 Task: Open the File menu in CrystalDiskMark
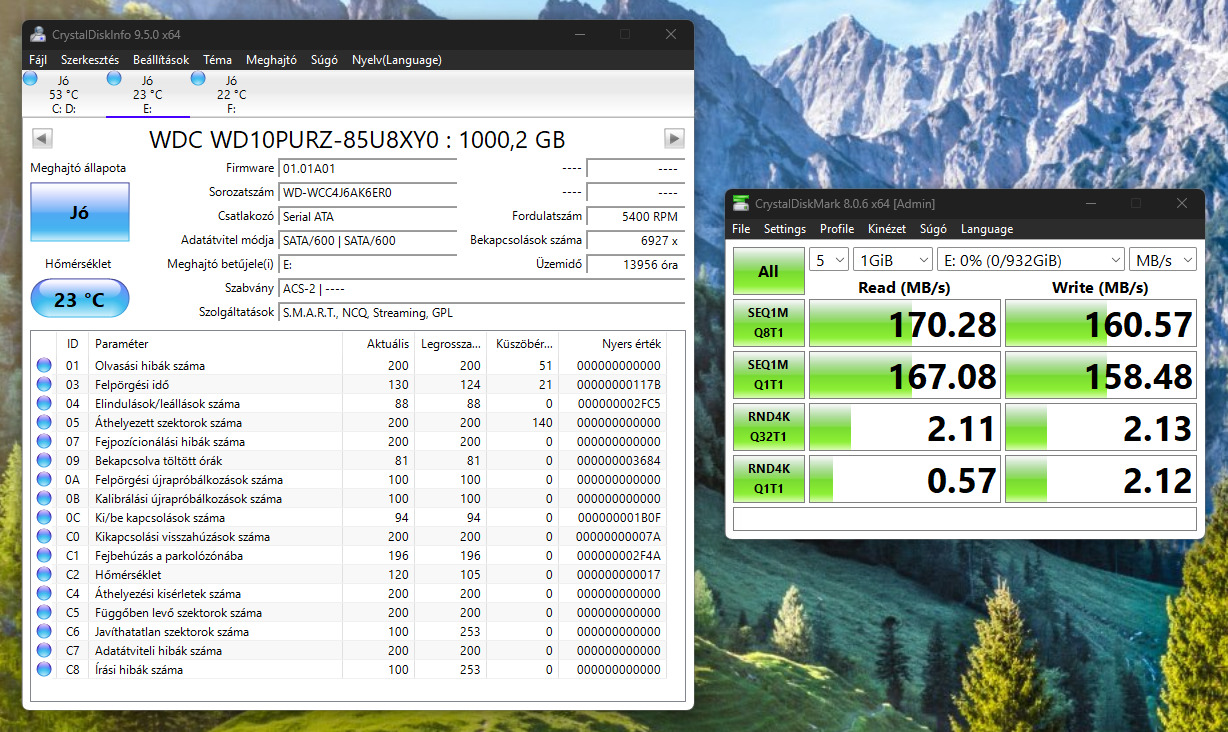[x=741, y=229]
